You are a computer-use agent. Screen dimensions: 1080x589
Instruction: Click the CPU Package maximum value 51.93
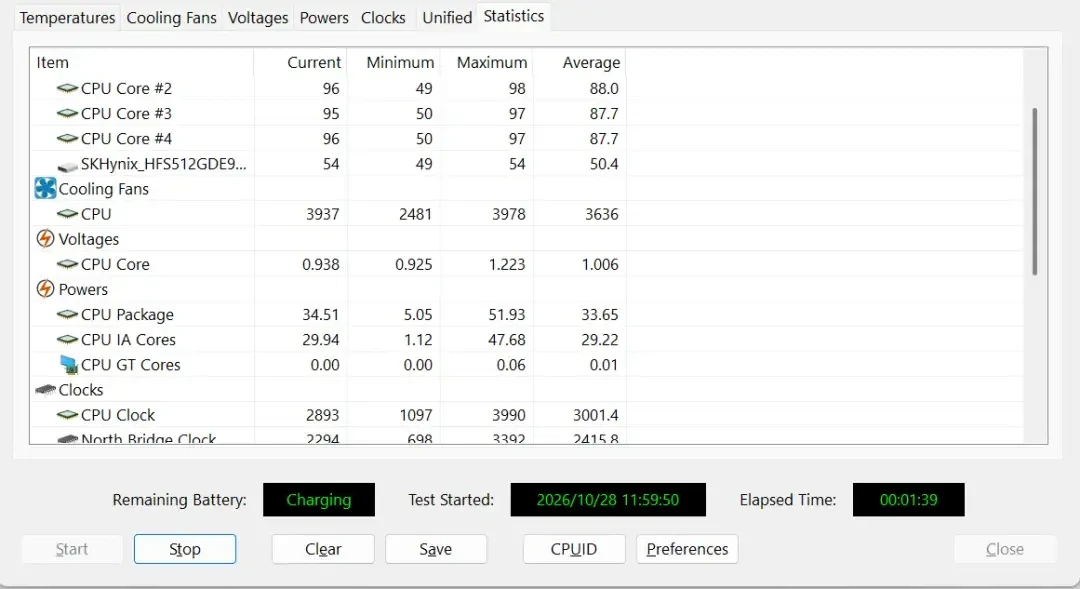(x=507, y=315)
